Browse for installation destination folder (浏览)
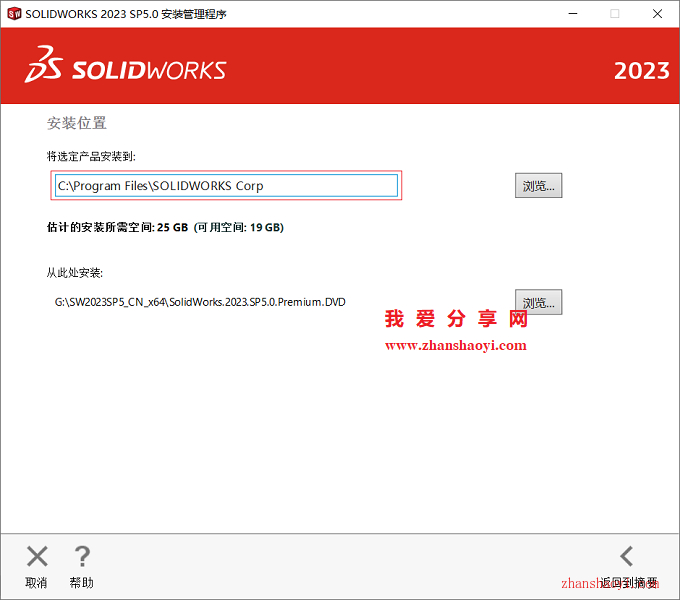Viewport: 680px width, 600px height. coord(539,186)
